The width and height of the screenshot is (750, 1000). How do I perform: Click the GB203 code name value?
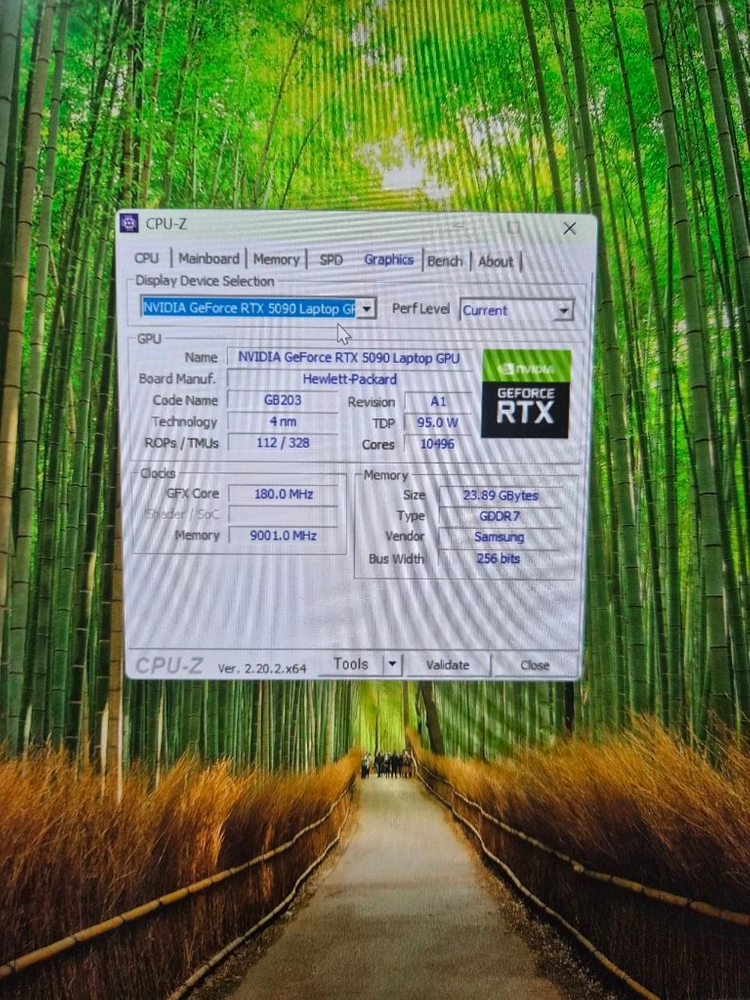283,401
